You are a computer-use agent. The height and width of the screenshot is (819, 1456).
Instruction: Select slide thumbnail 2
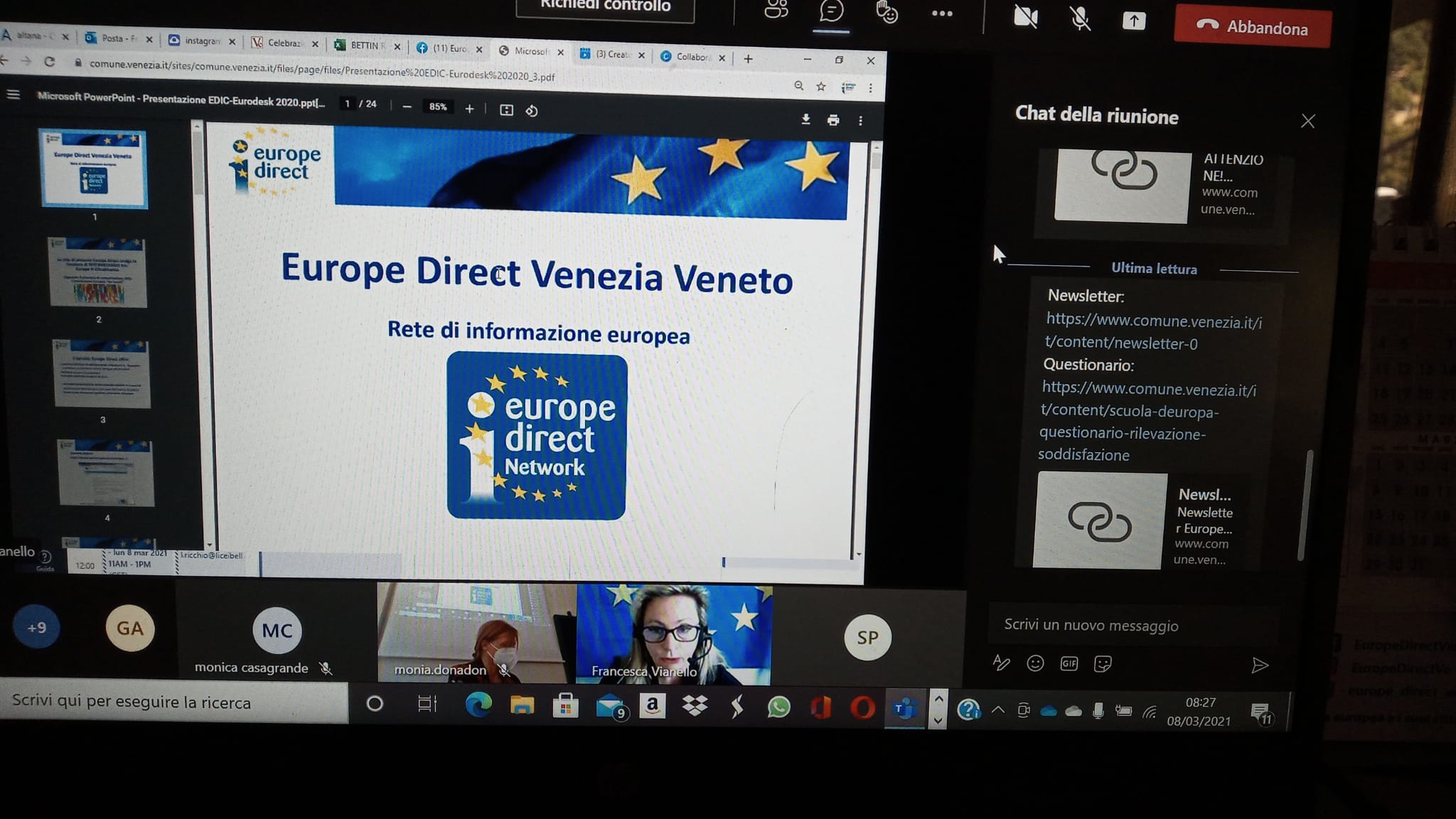[97, 272]
